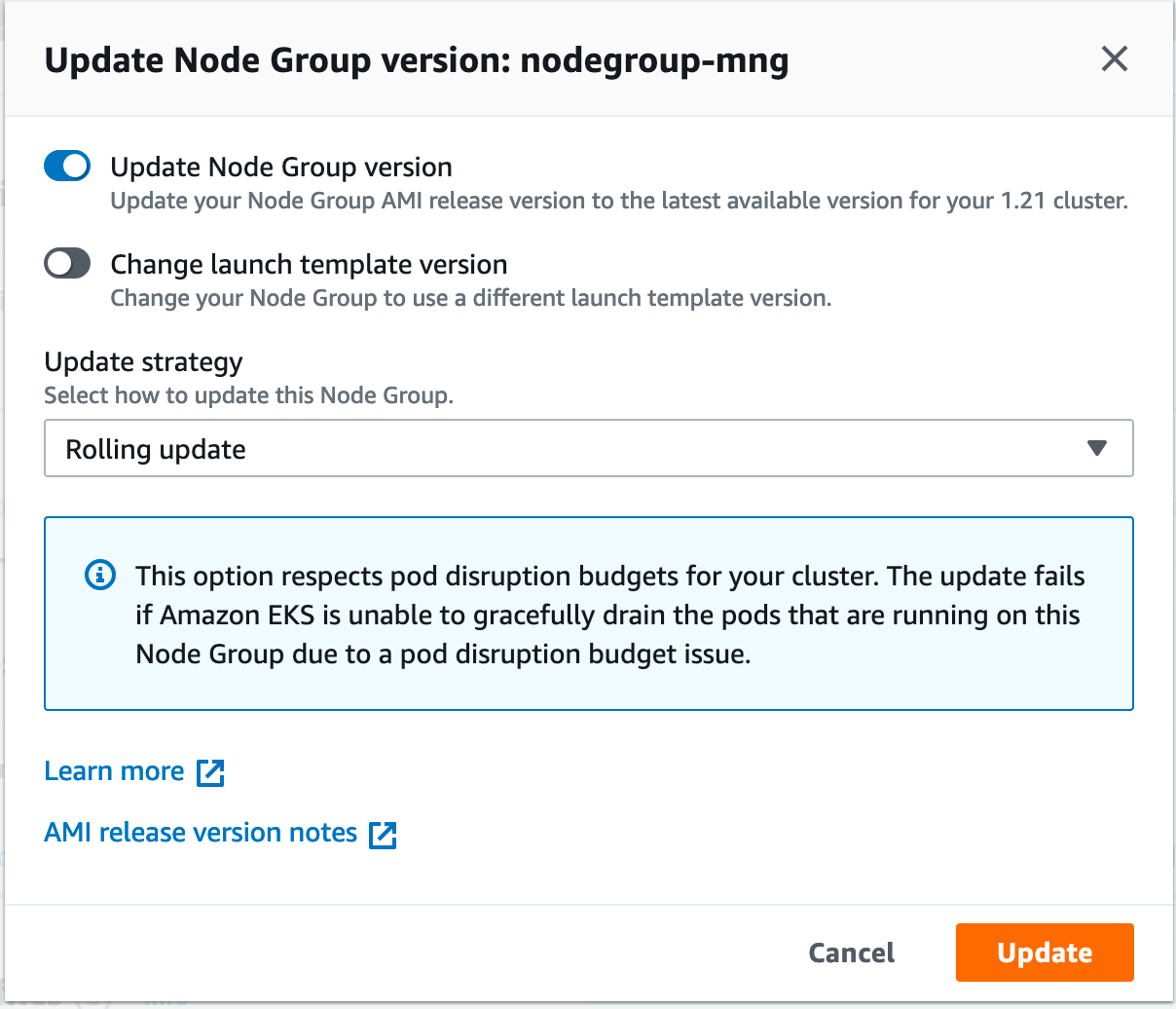
Task: Click the external link icon beside Learn more
Action: coord(210,771)
